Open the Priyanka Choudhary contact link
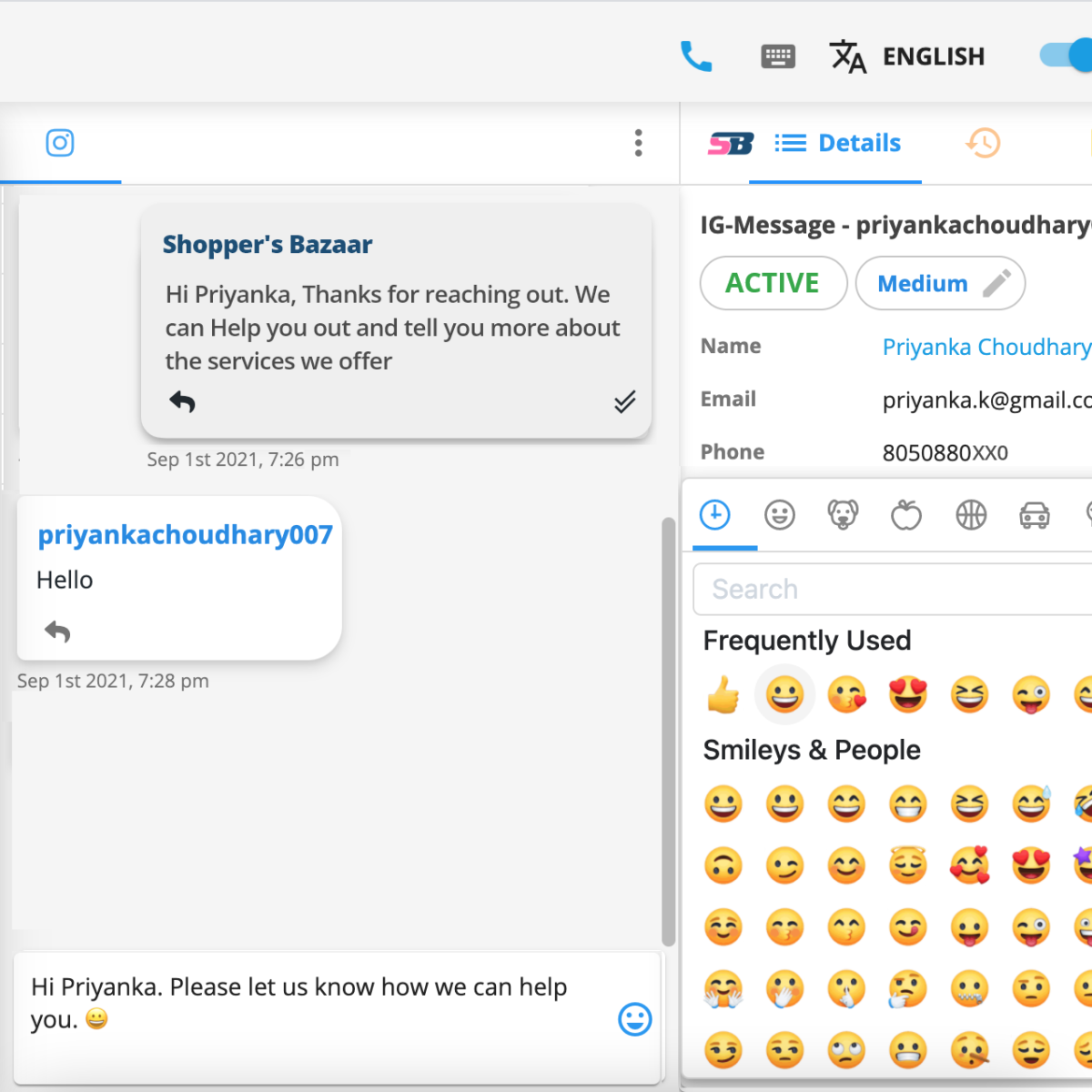The image size is (1092, 1092). point(986,347)
